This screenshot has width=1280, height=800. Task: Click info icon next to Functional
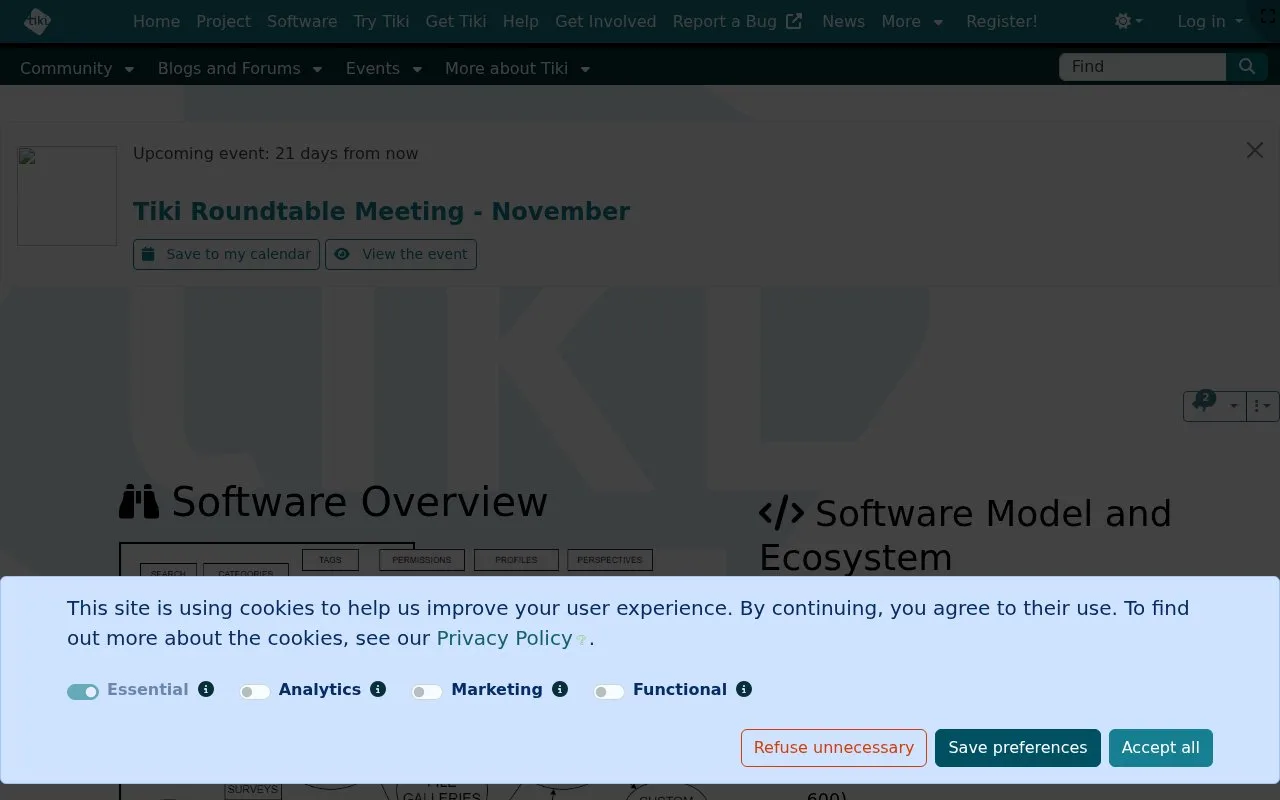[x=744, y=689]
